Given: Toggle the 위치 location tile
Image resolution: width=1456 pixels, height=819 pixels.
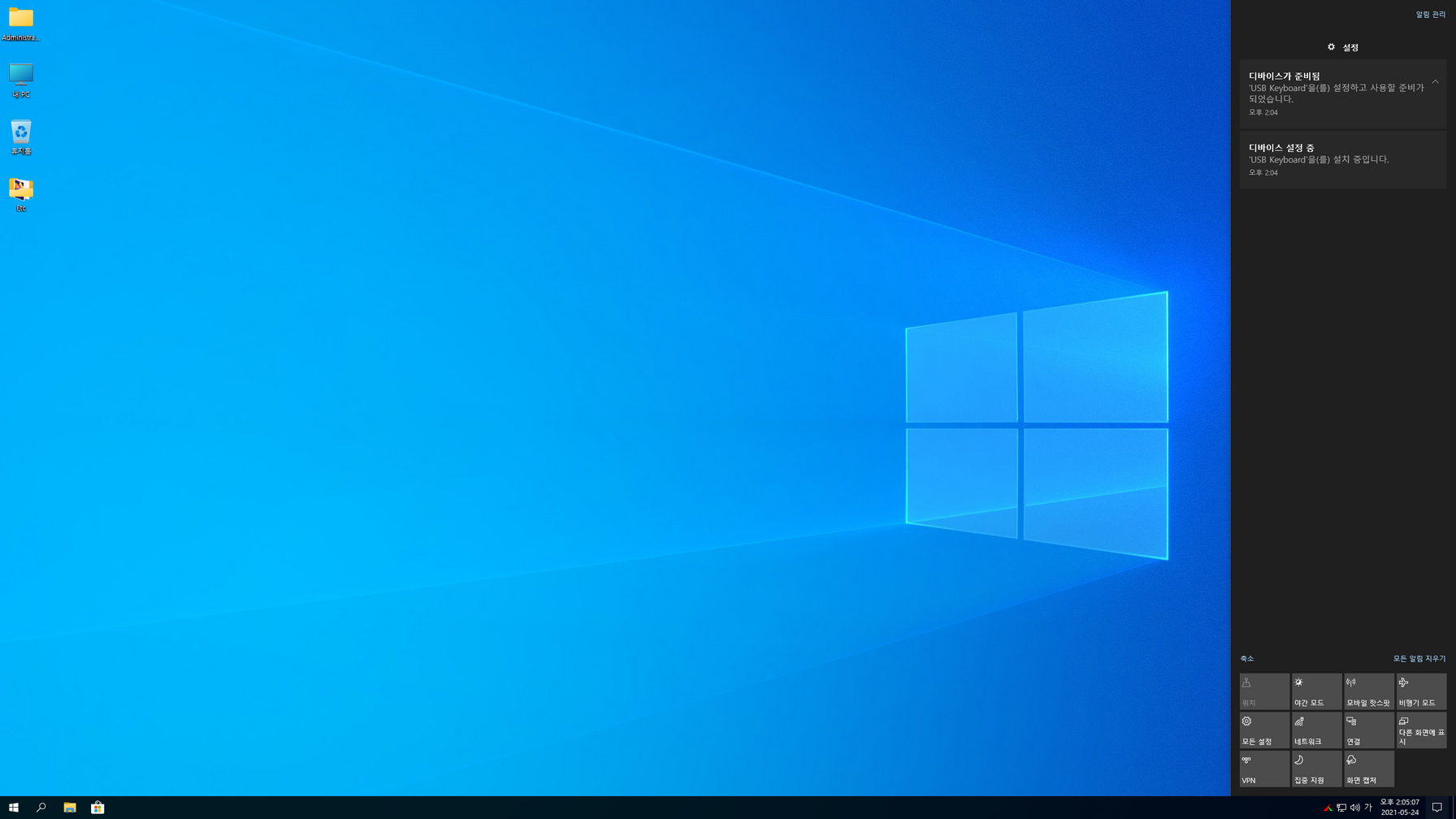Looking at the screenshot, I should (x=1264, y=691).
